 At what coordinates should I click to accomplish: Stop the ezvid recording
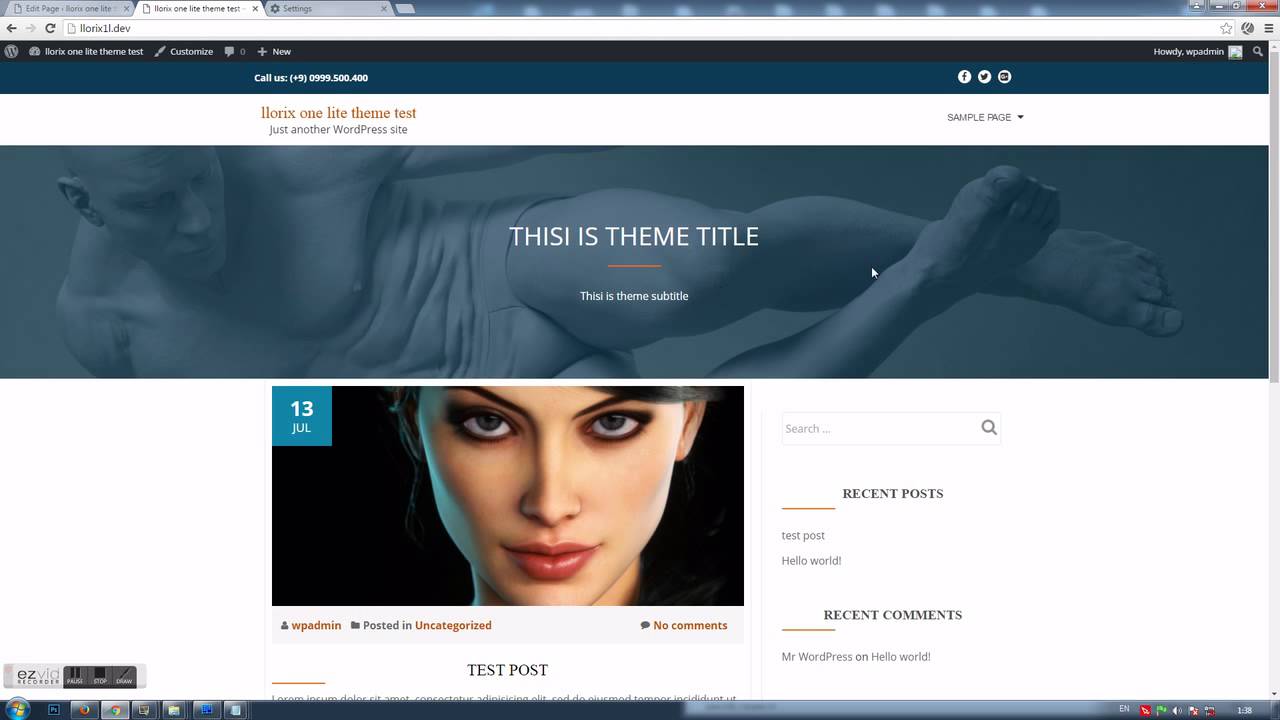click(x=100, y=676)
